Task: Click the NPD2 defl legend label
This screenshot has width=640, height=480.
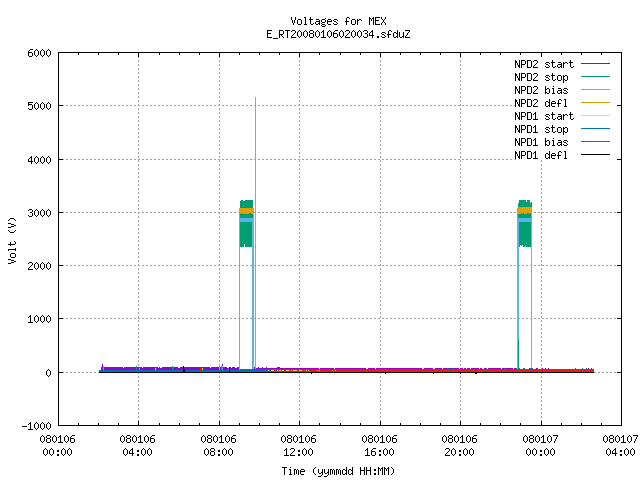Action: (541, 103)
